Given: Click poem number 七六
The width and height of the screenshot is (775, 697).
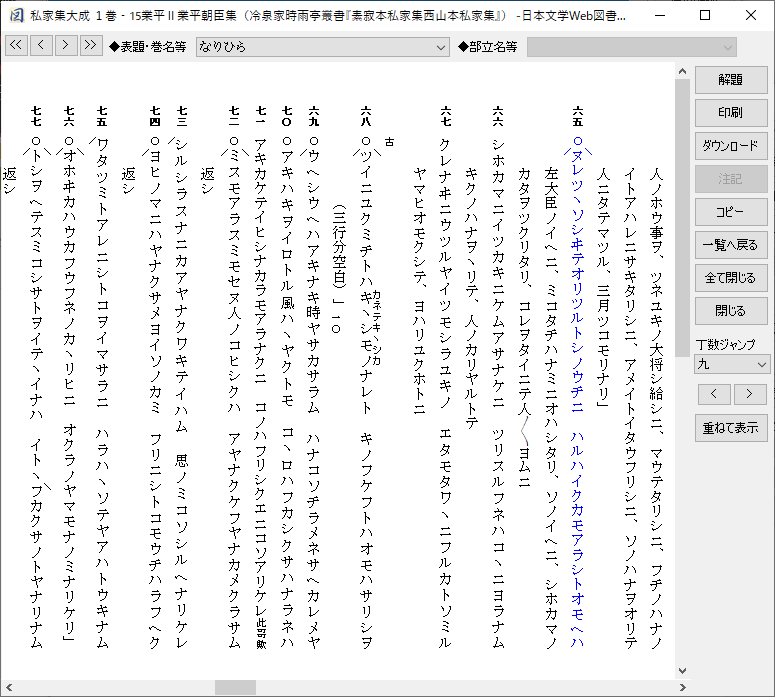Looking at the screenshot, I should click(69, 116).
